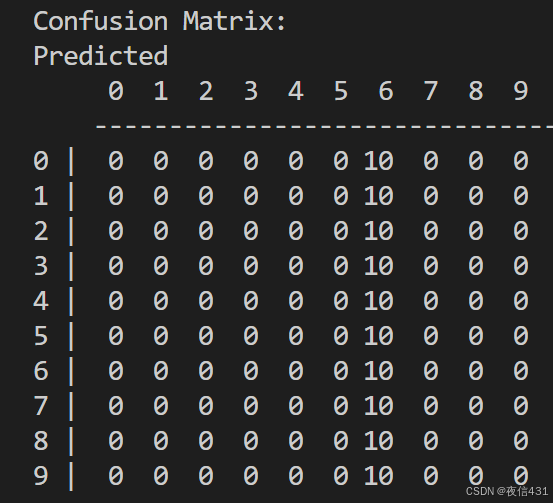Click column header 9 in predicted row
This screenshot has height=503, width=553.
click(x=521, y=91)
